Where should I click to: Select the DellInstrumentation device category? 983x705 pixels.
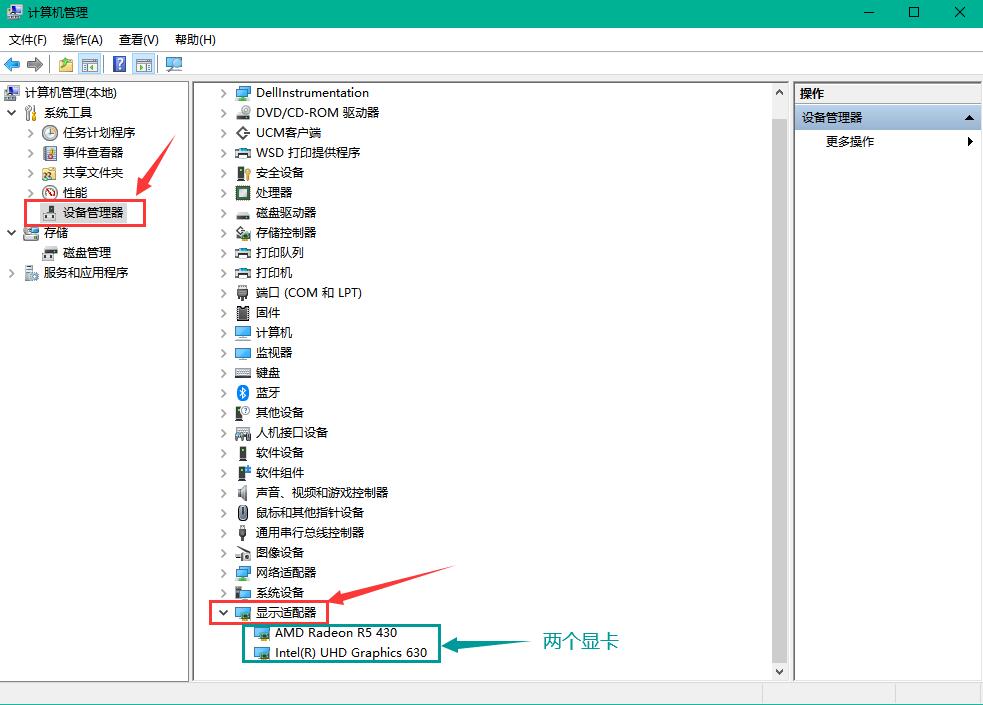coord(312,93)
